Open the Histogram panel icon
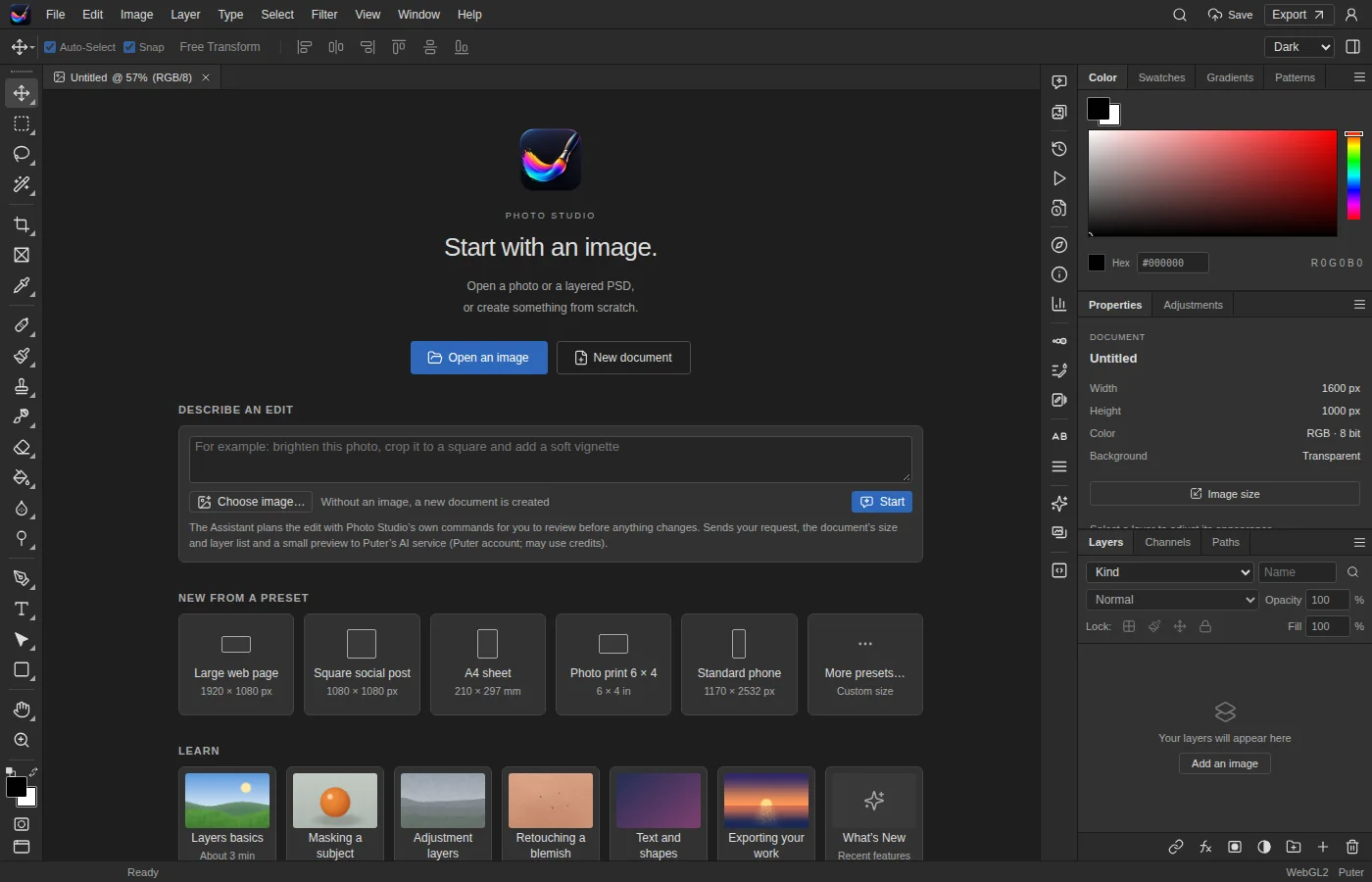 pyautogui.click(x=1059, y=304)
